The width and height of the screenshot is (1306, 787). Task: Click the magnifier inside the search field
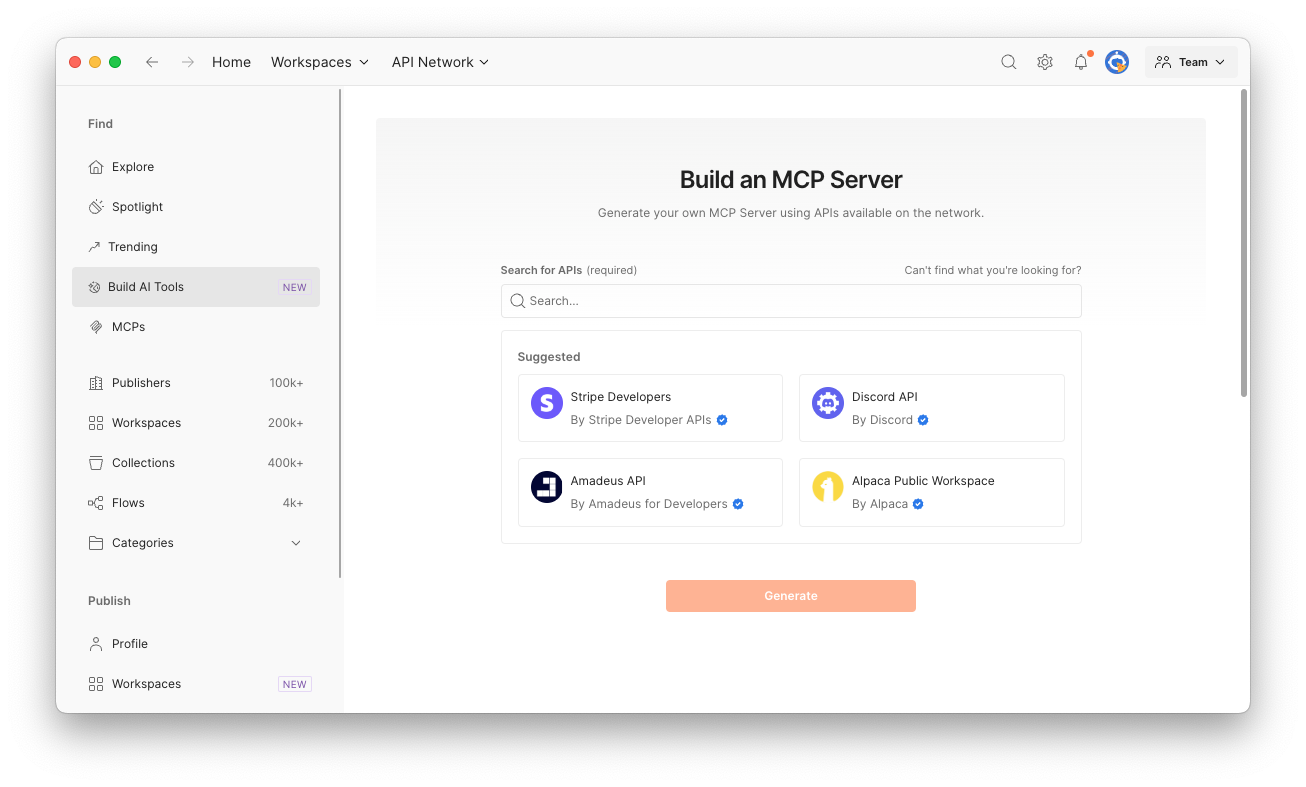click(x=517, y=301)
